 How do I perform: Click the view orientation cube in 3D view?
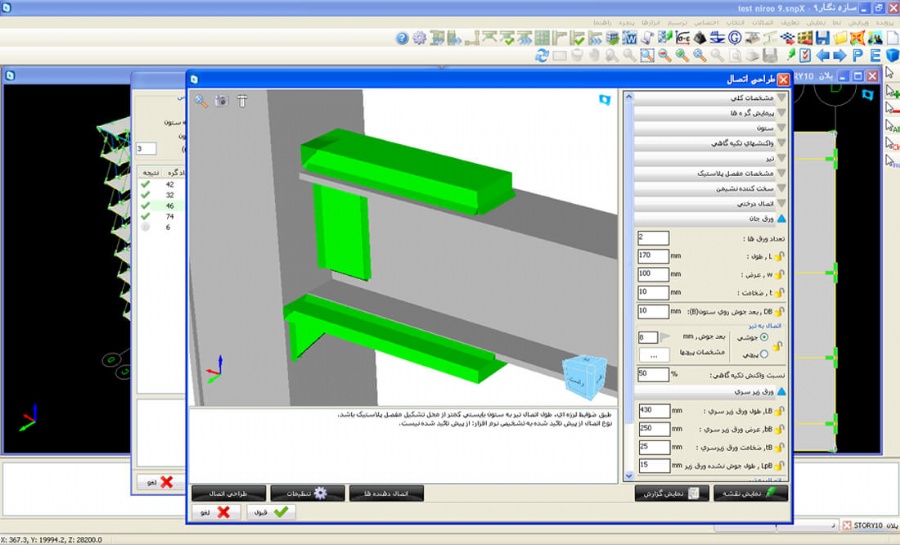[x=582, y=375]
